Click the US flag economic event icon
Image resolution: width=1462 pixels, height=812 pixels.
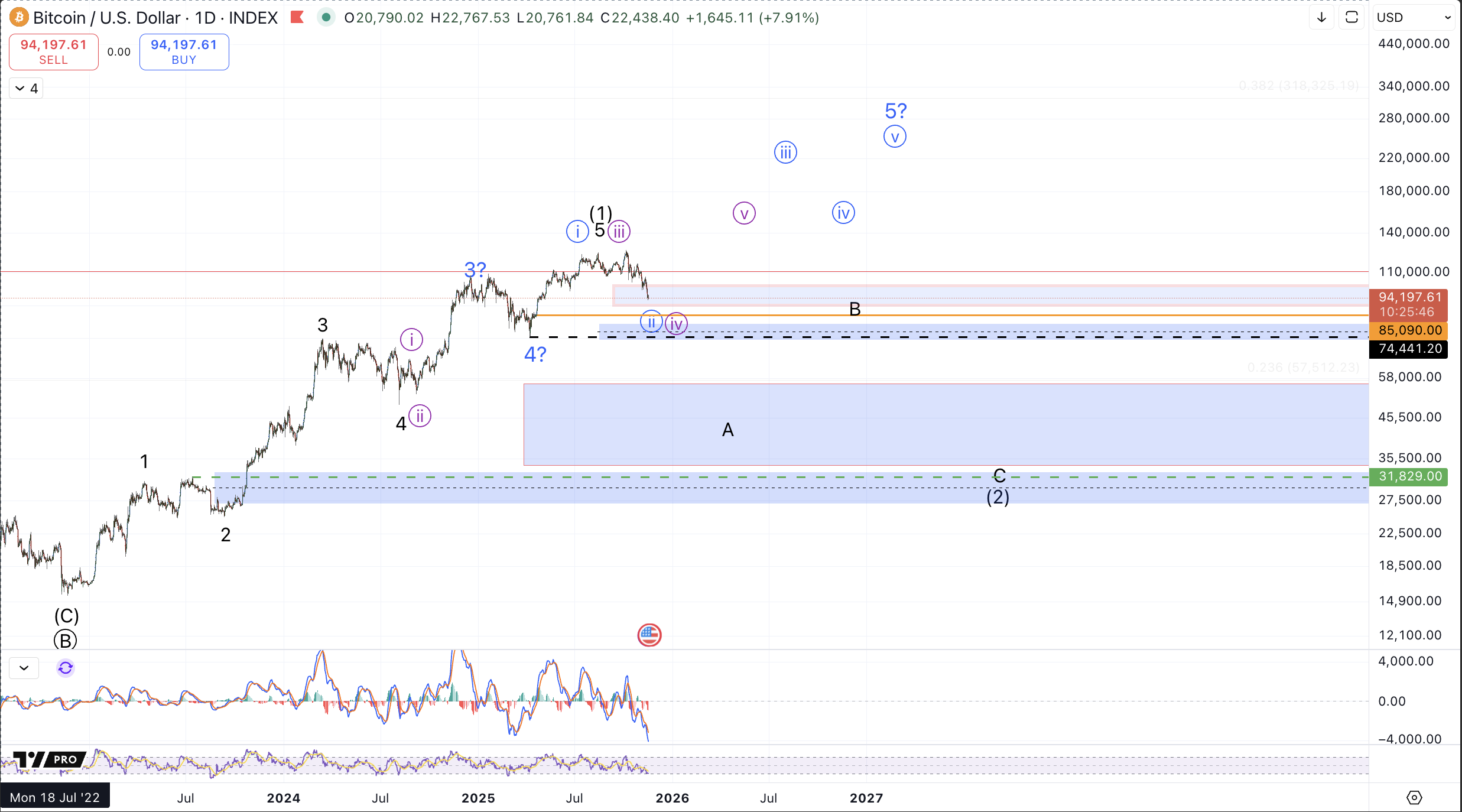[649, 635]
